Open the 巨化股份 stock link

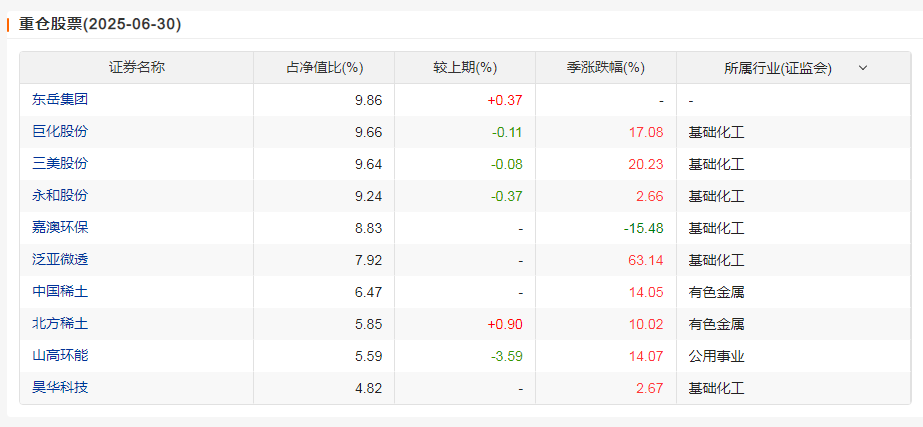[60, 131]
